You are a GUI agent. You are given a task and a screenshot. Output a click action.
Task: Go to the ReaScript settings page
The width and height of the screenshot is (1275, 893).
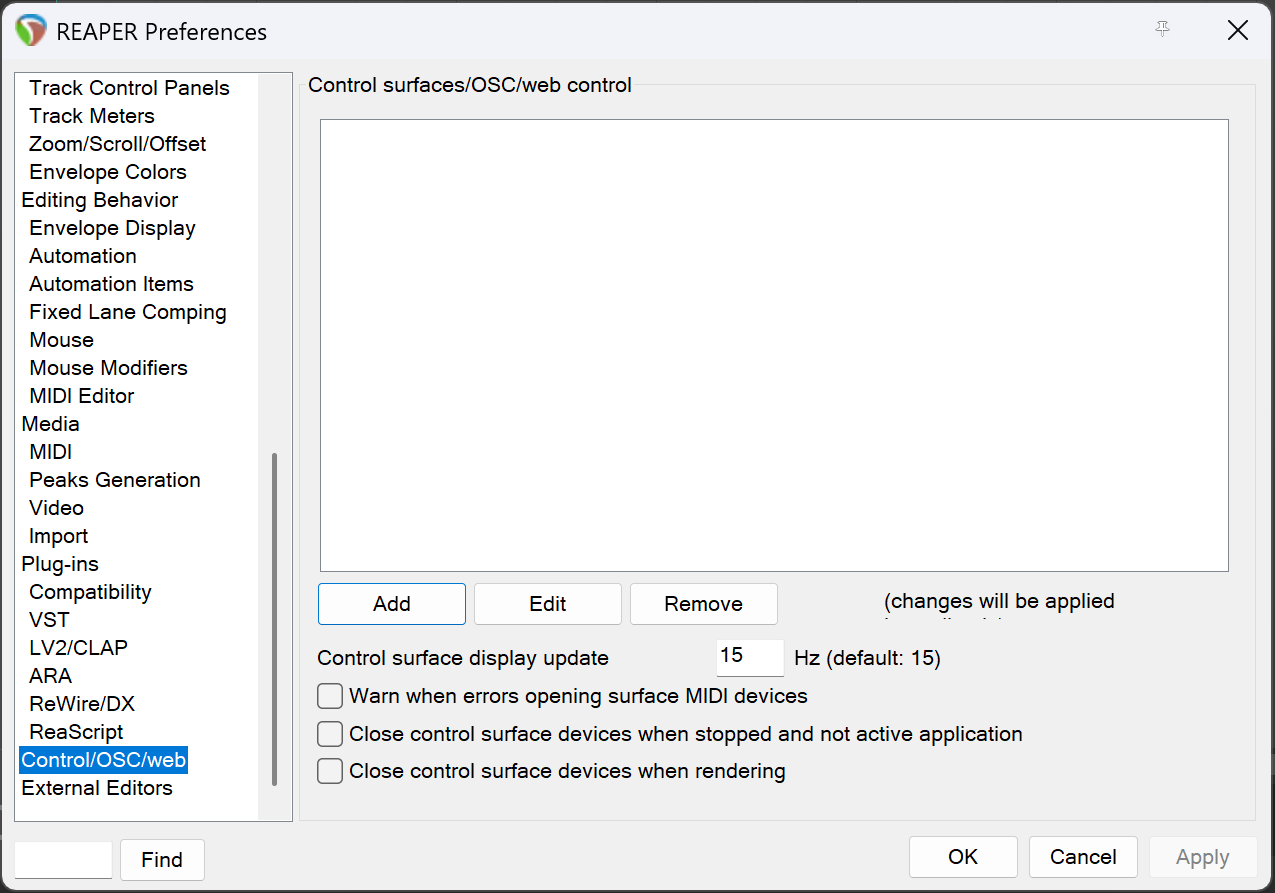(x=76, y=732)
